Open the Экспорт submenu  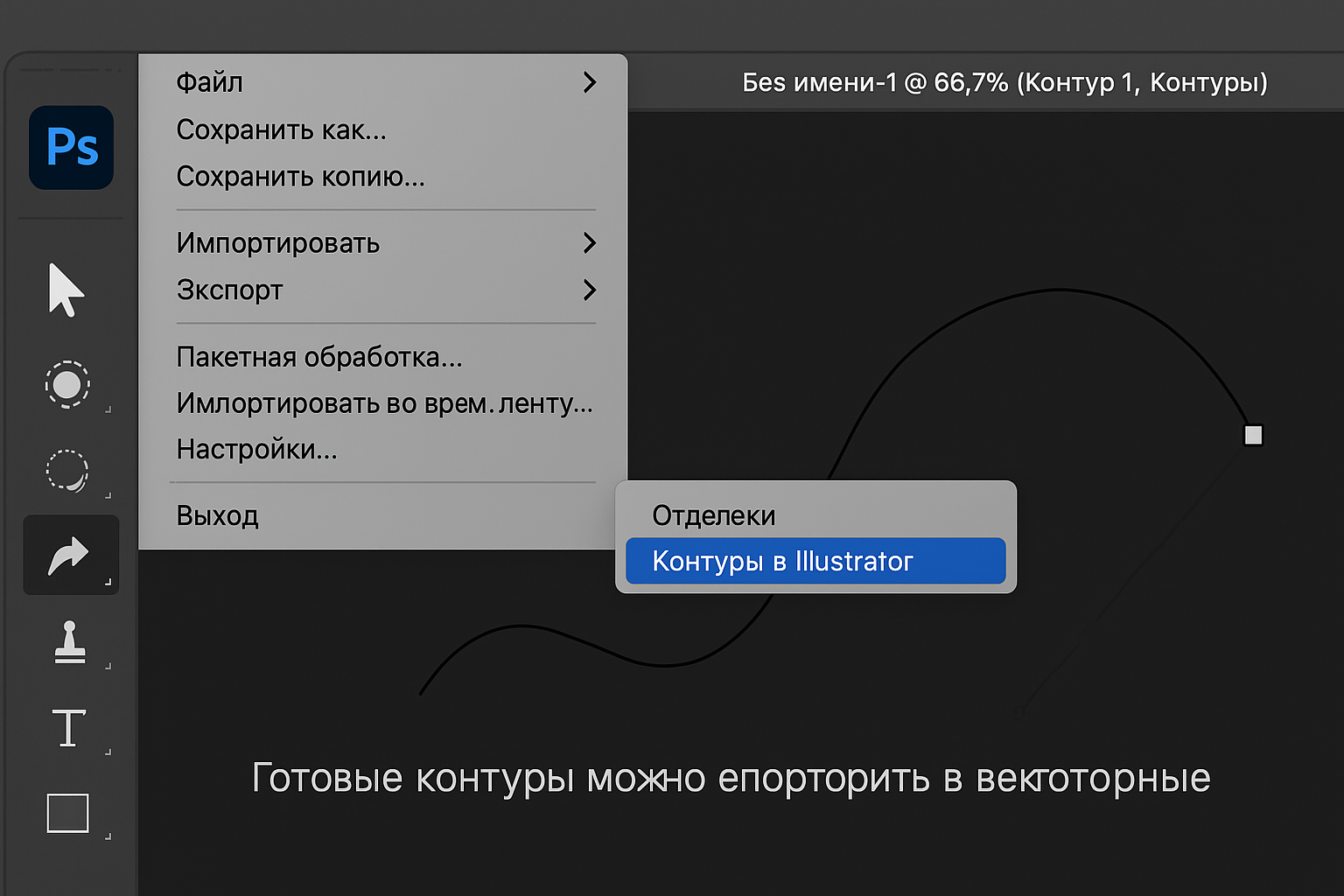coord(383,290)
